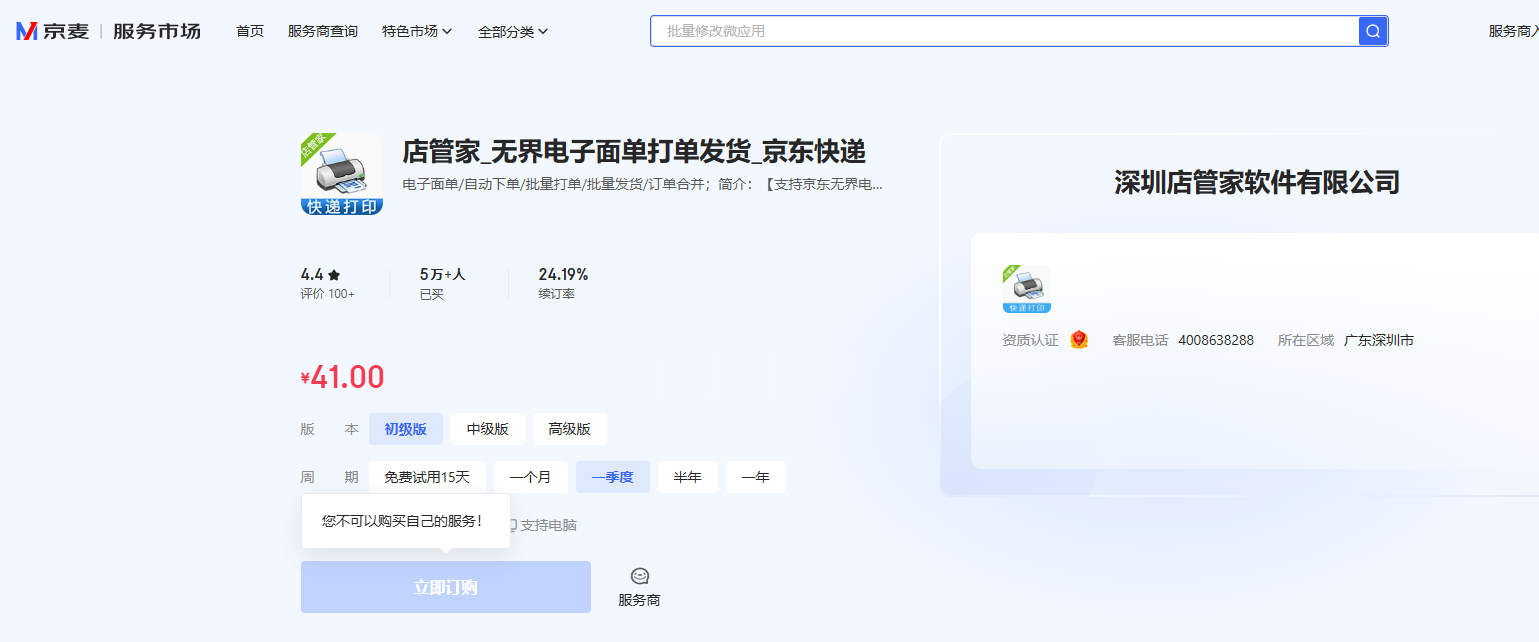Open the 服务商 customer service chat icon

[639, 577]
